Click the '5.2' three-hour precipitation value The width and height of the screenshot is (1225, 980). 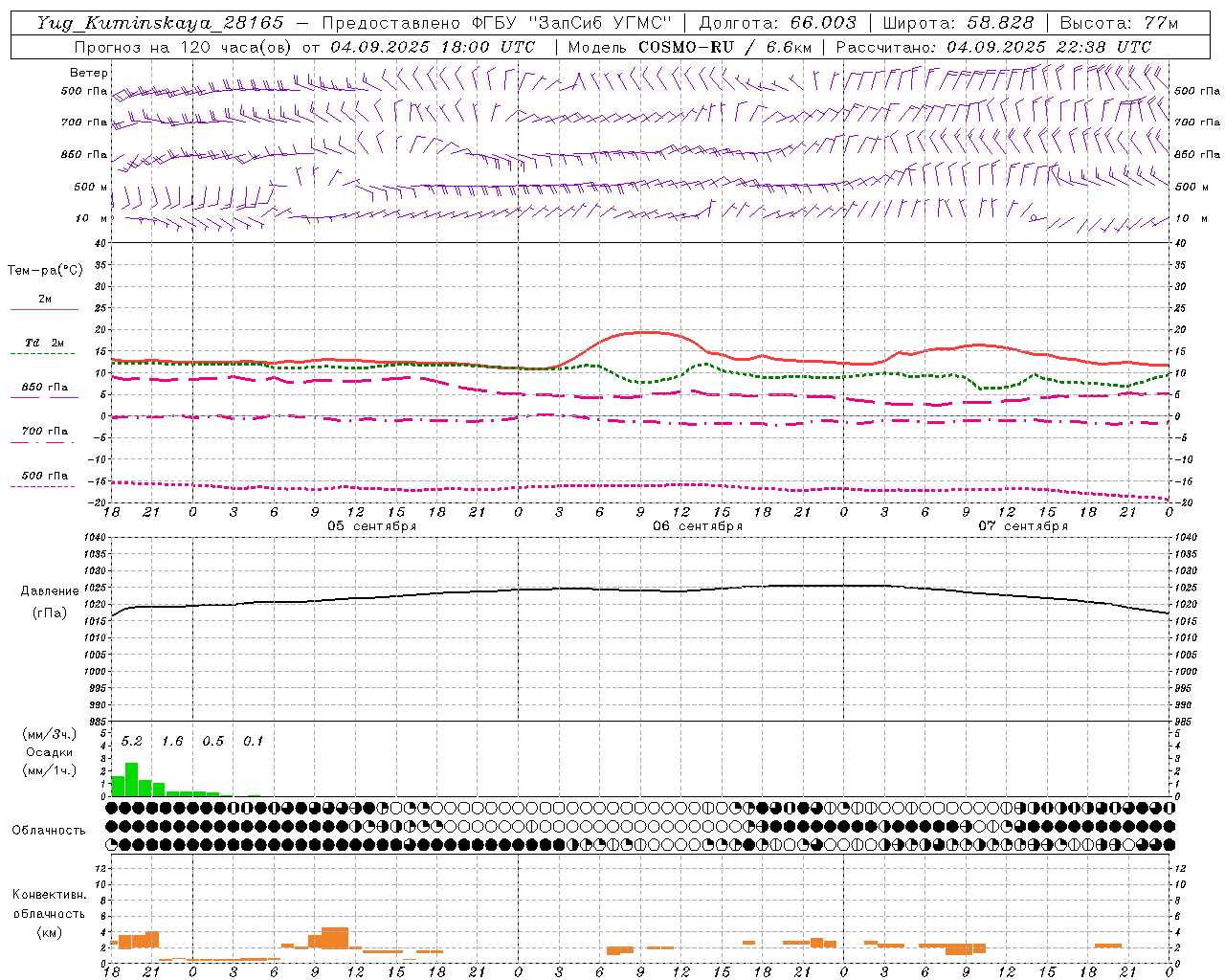pos(132,742)
